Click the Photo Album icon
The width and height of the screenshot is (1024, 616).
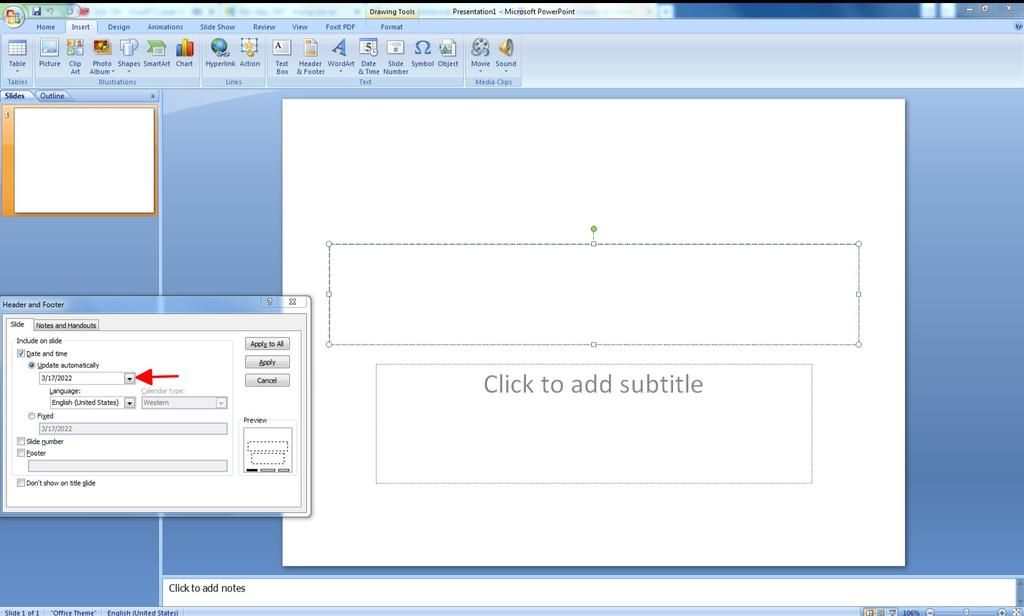click(x=102, y=48)
